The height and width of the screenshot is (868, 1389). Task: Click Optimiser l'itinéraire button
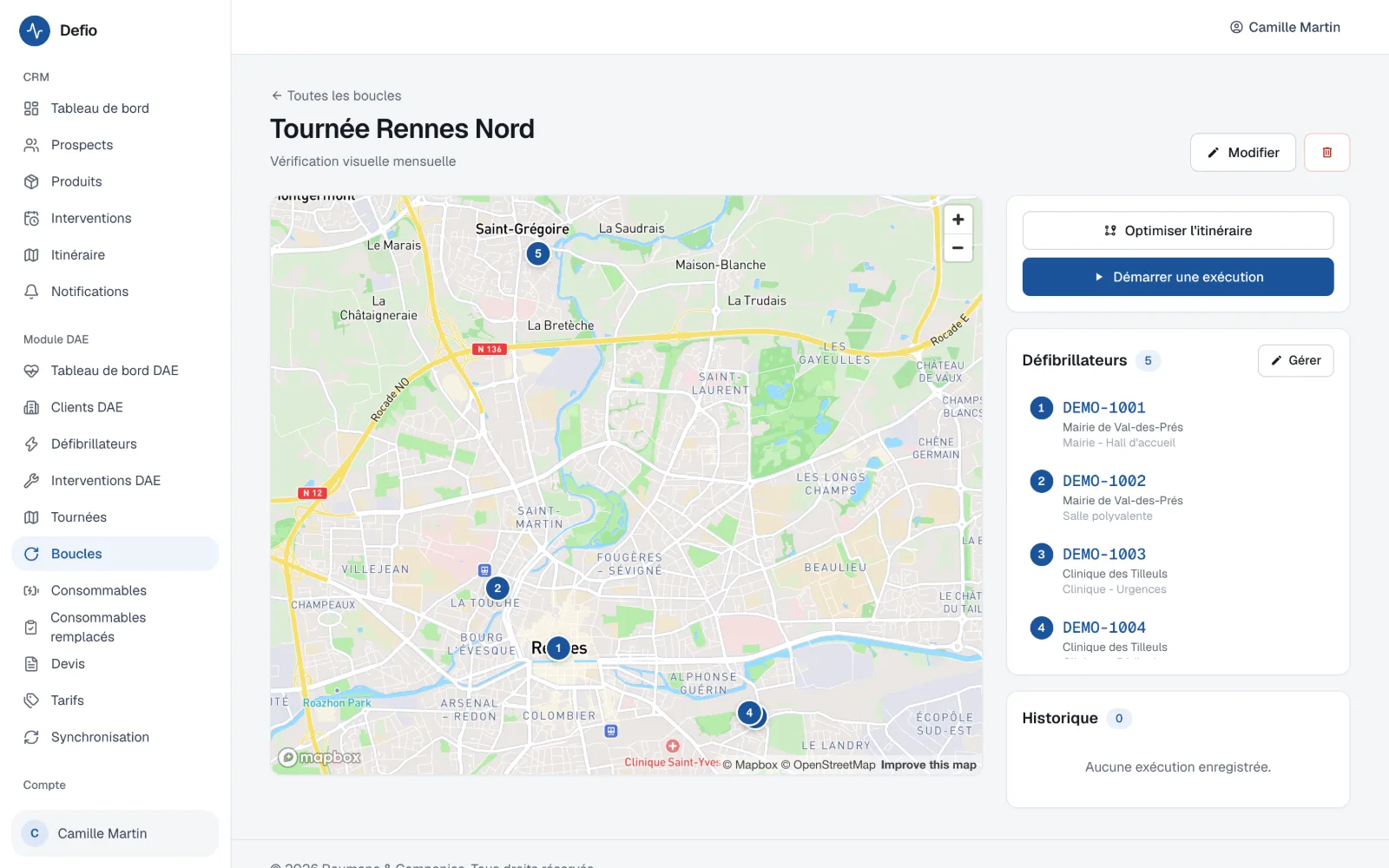pos(1177,231)
